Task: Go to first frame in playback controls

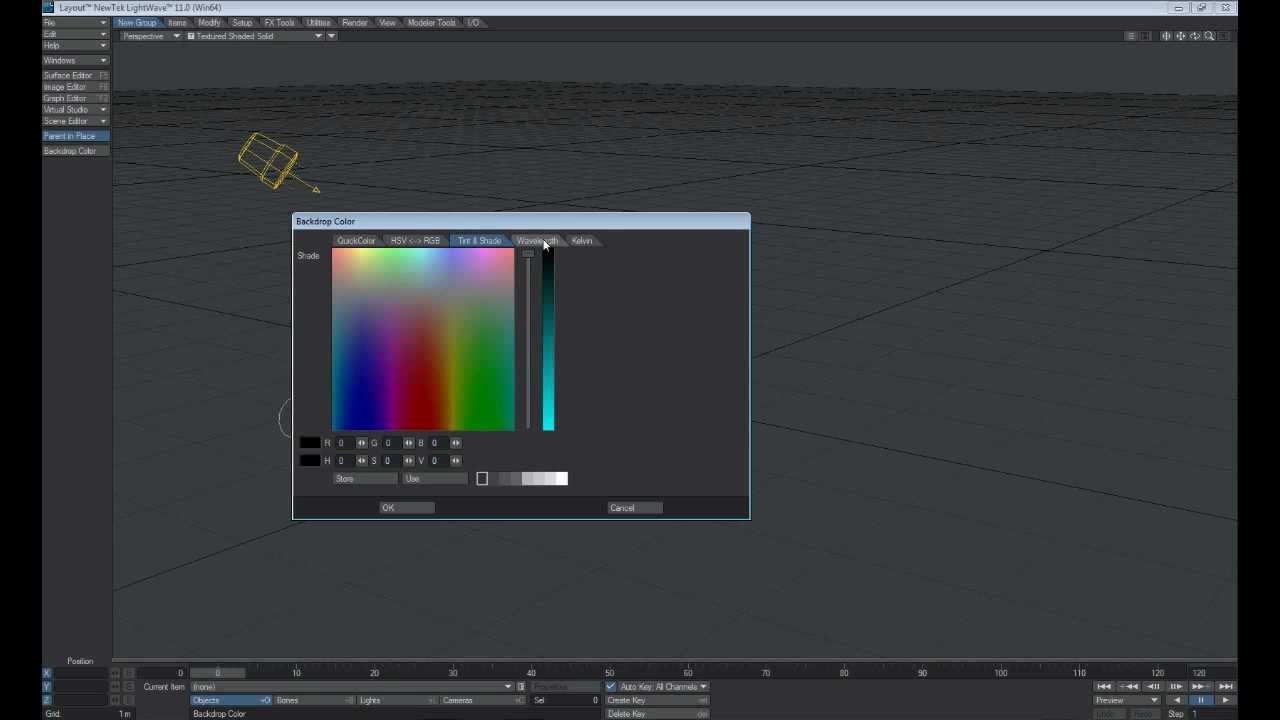Action: pyautogui.click(x=1104, y=686)
